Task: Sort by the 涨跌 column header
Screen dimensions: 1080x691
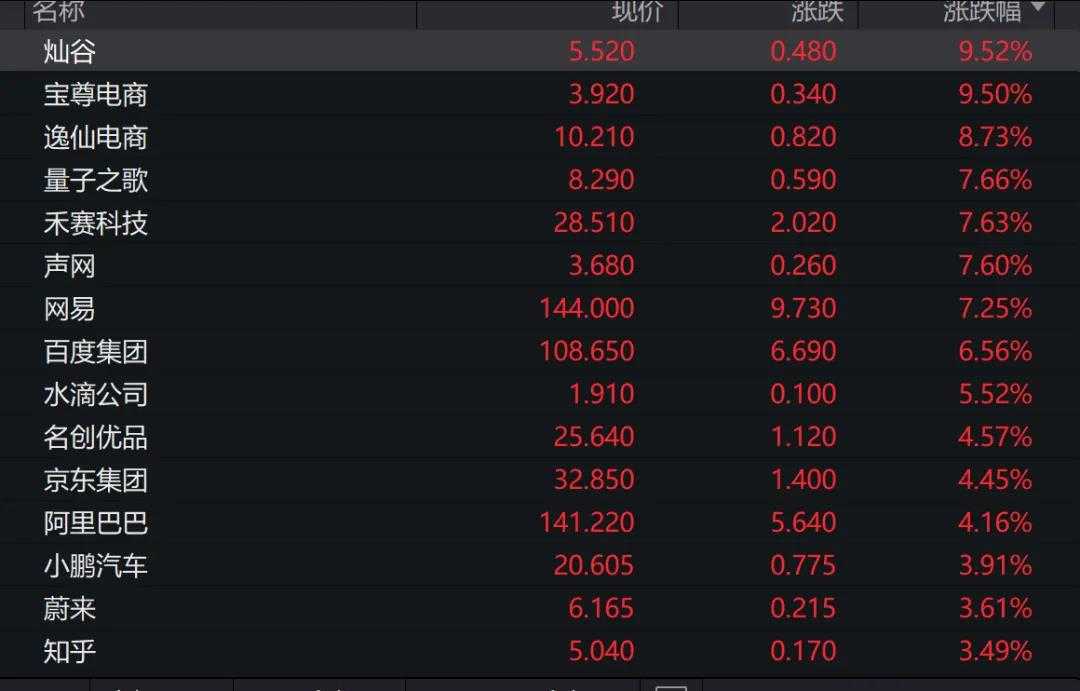Action: tap(817, 12)
